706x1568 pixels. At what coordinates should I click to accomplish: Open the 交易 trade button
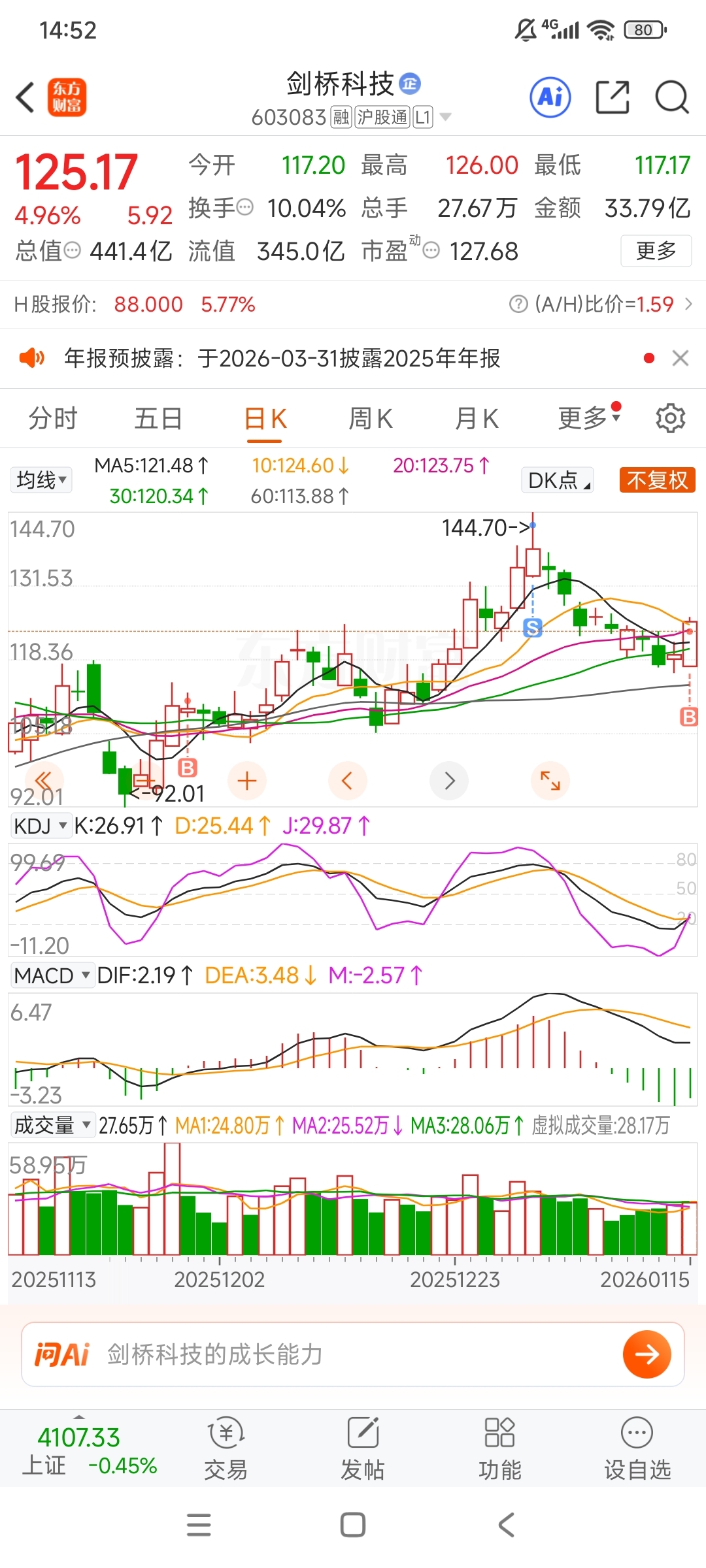tap(226, 1448)
